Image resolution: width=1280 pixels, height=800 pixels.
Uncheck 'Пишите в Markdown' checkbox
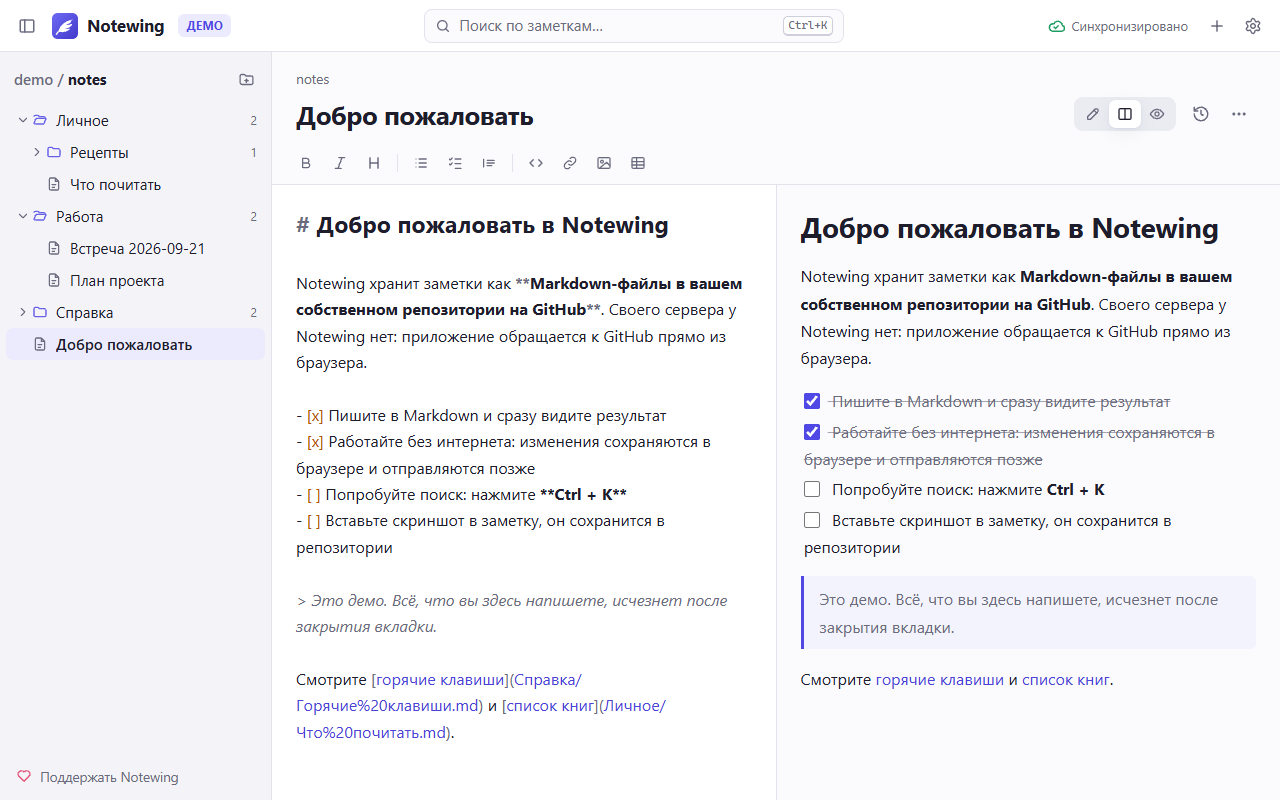click(812, 401)
